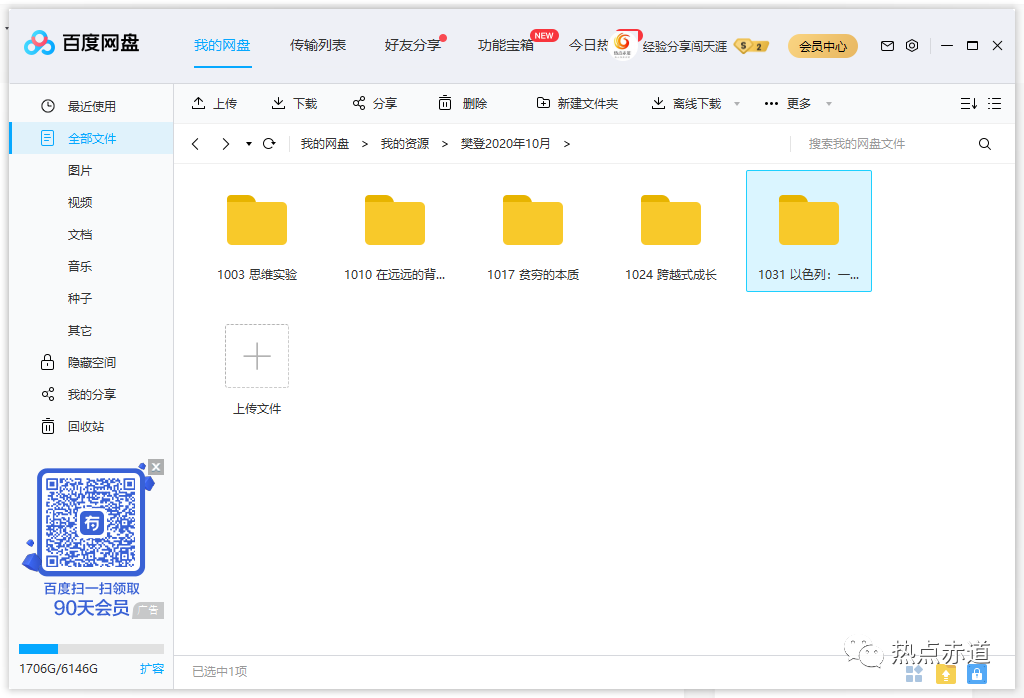The height and width of the screenshot is (698, 1024).
Task: Open the mail messages icon
Action: 887,46
